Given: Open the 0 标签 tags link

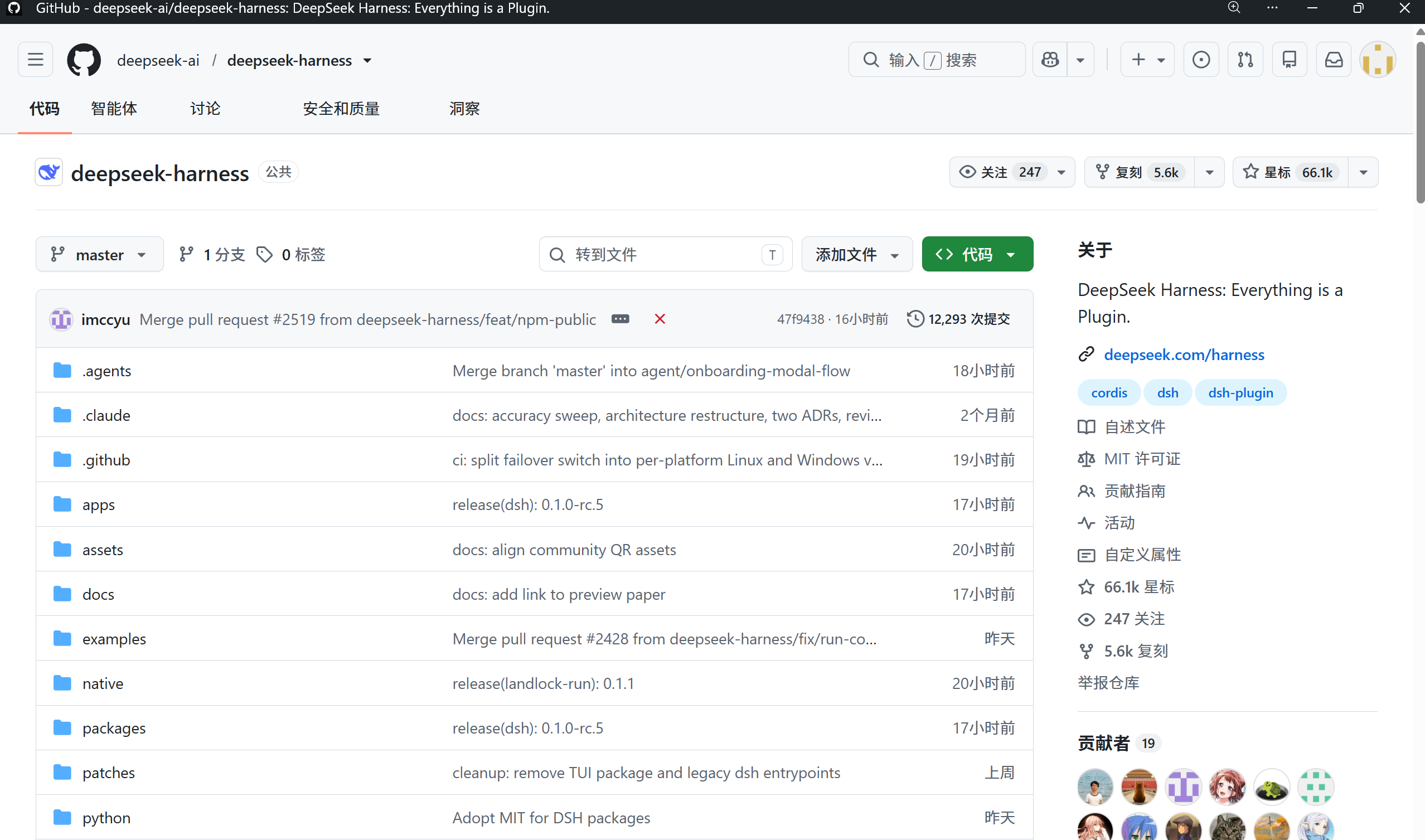Looking at the screenshot, I should click(291, 254).
